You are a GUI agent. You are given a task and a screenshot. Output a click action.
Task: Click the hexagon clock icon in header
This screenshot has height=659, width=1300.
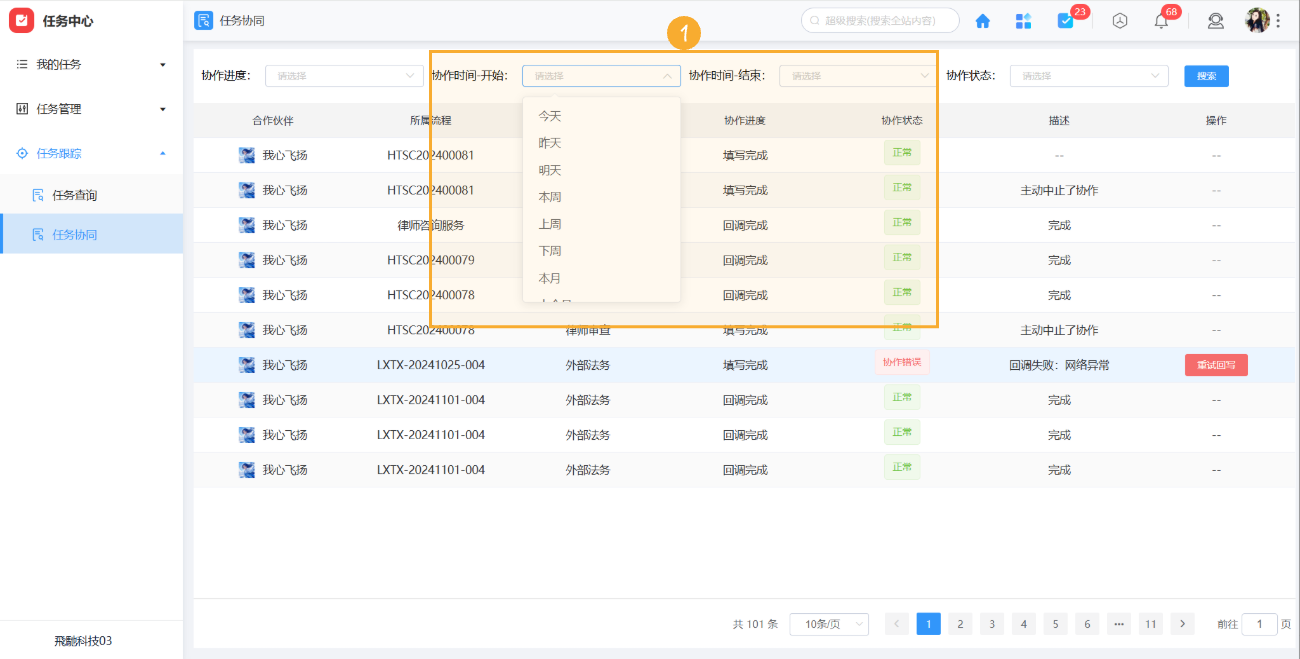pos(1119,20)
